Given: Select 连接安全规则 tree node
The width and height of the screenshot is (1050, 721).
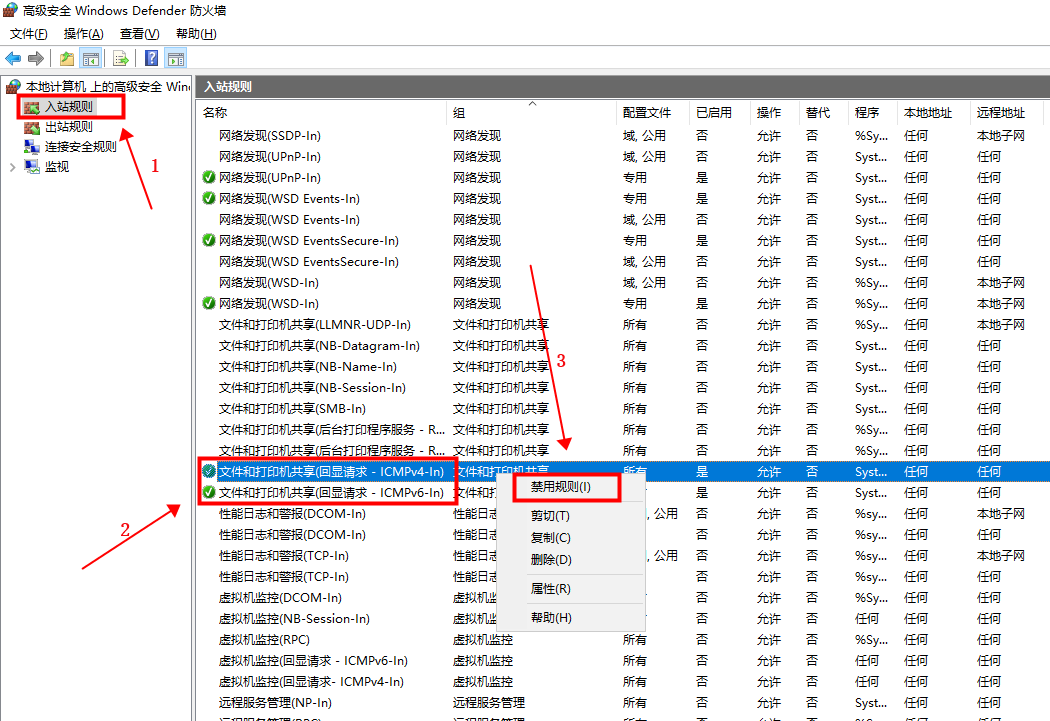Looking at the screenshot, I should coord(80,147).
